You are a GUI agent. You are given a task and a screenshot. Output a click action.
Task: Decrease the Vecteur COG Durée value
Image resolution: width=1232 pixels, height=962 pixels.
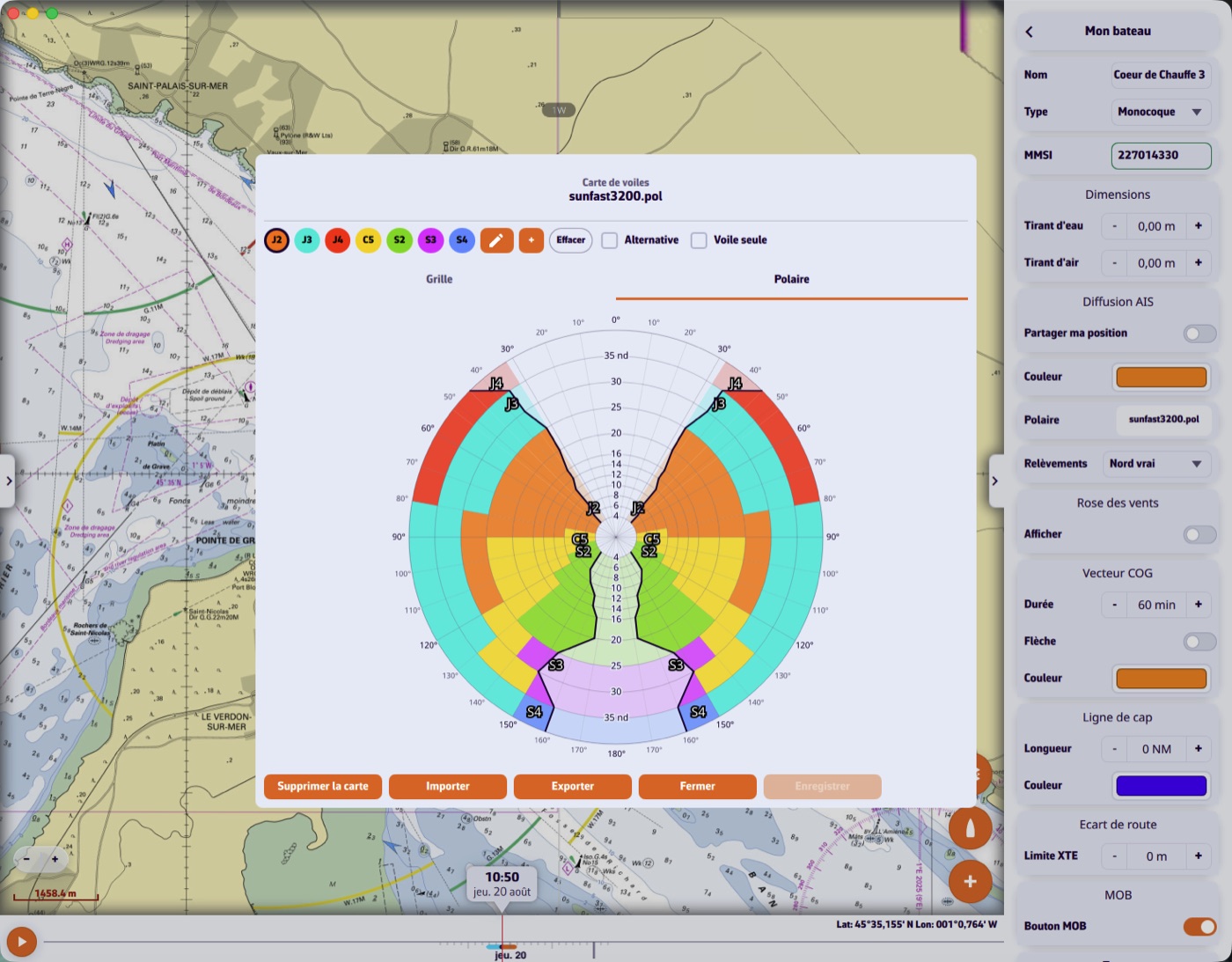1114,605
